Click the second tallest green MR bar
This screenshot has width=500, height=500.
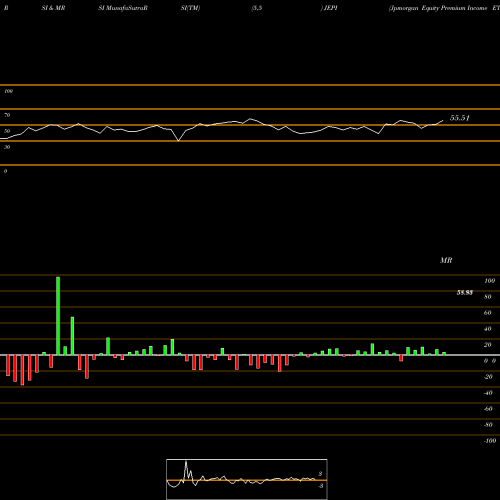(x=72, y=336)
